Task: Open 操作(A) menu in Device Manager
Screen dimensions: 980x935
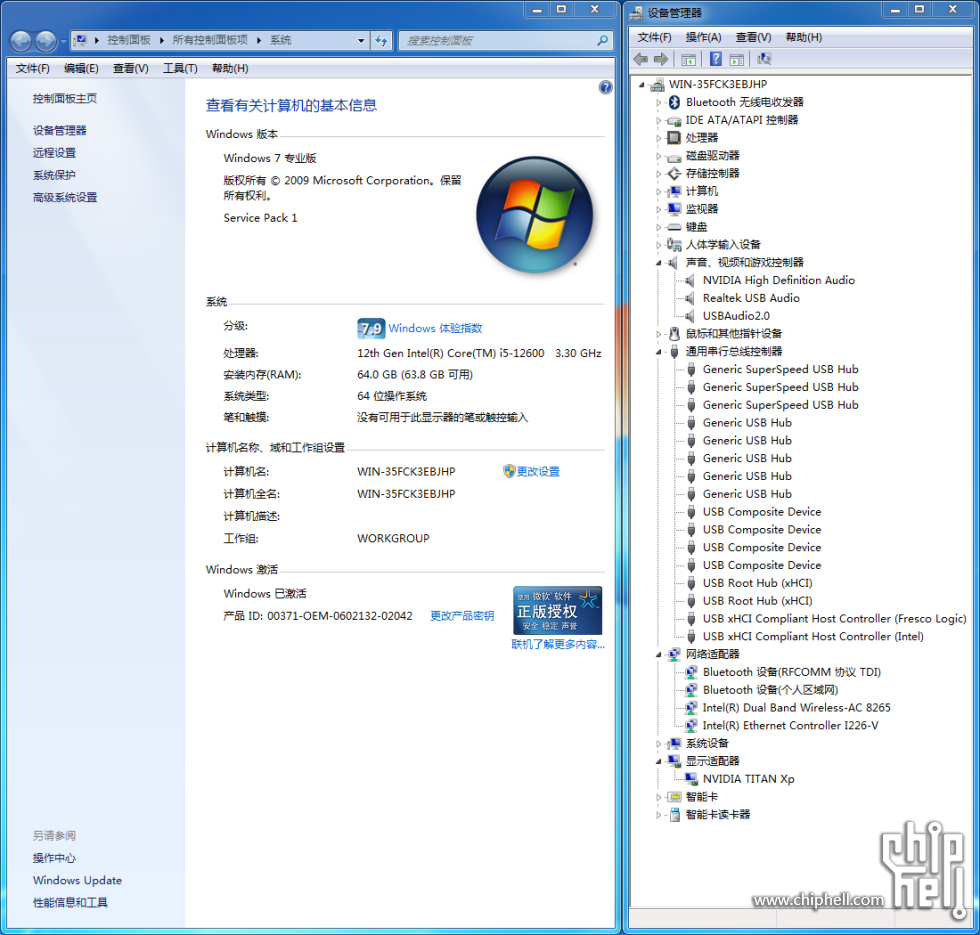Action: pyautogui.click(x=703, y=38)
